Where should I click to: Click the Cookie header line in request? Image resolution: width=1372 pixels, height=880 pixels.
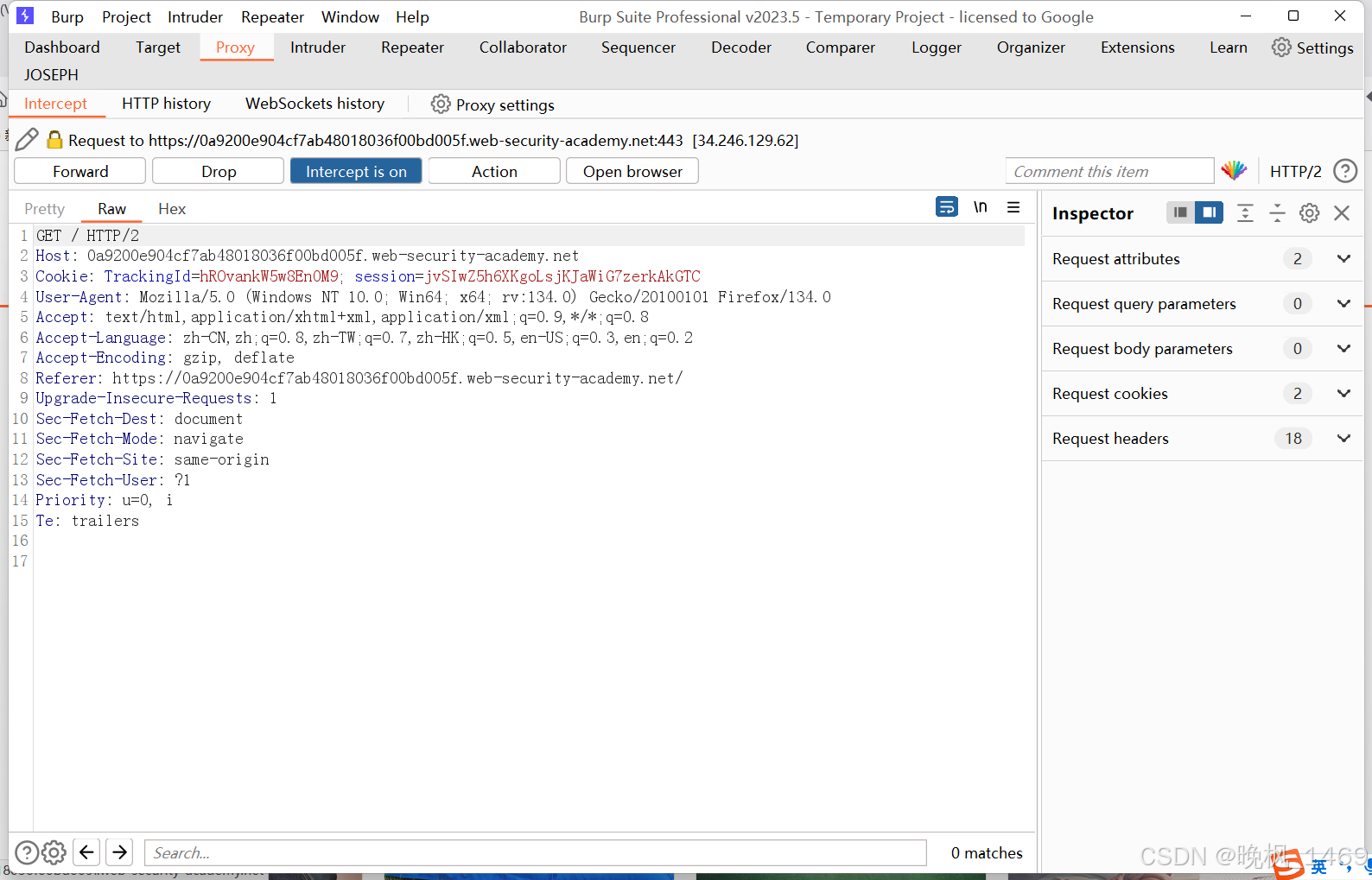pyautogui.click(x=368, y=276)
